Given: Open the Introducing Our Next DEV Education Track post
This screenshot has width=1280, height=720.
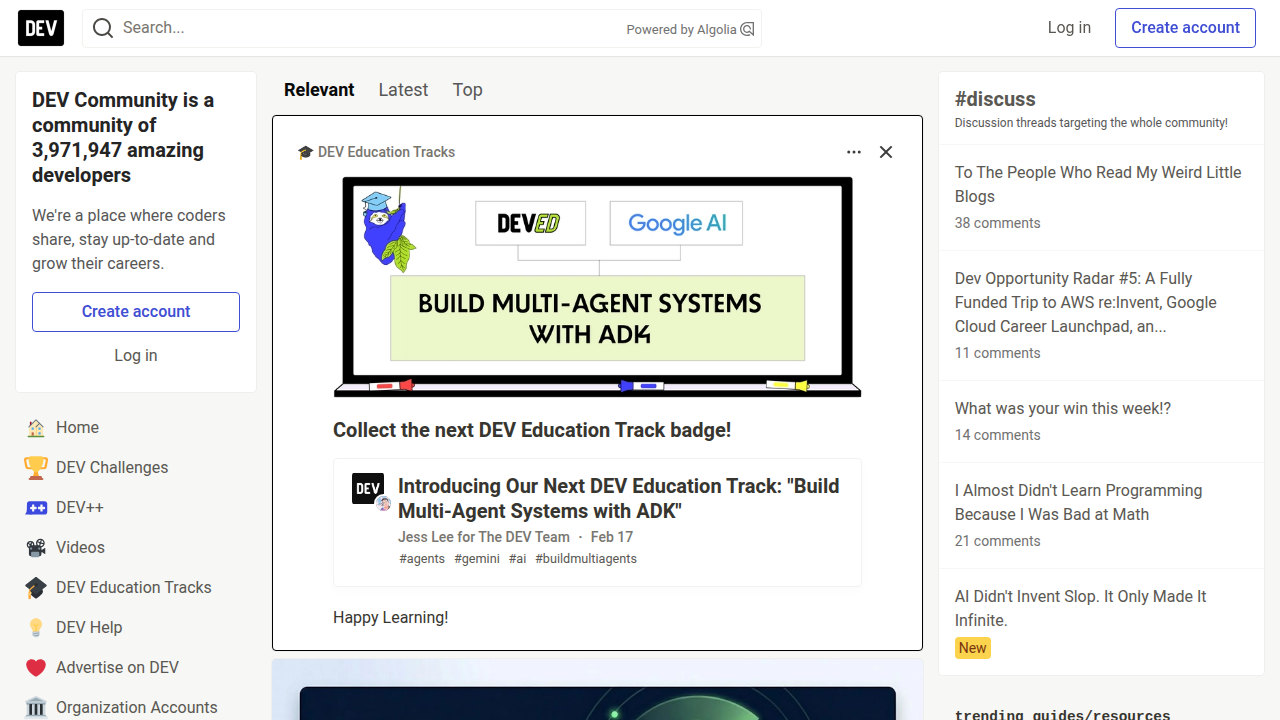Looking at the screenshot, I should pos(618,498).
